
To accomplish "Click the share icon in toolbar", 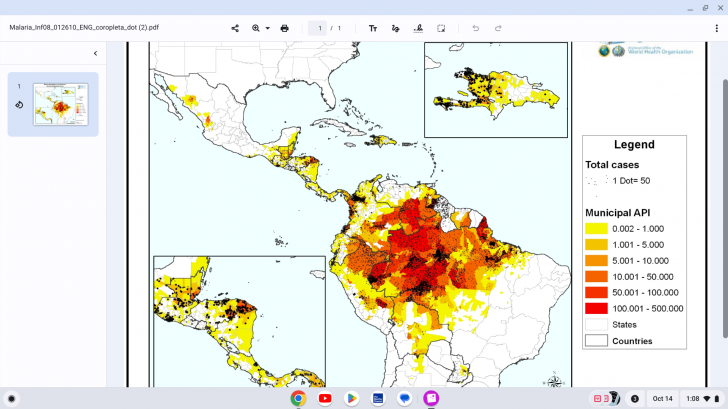I will [x=235, y=28].
